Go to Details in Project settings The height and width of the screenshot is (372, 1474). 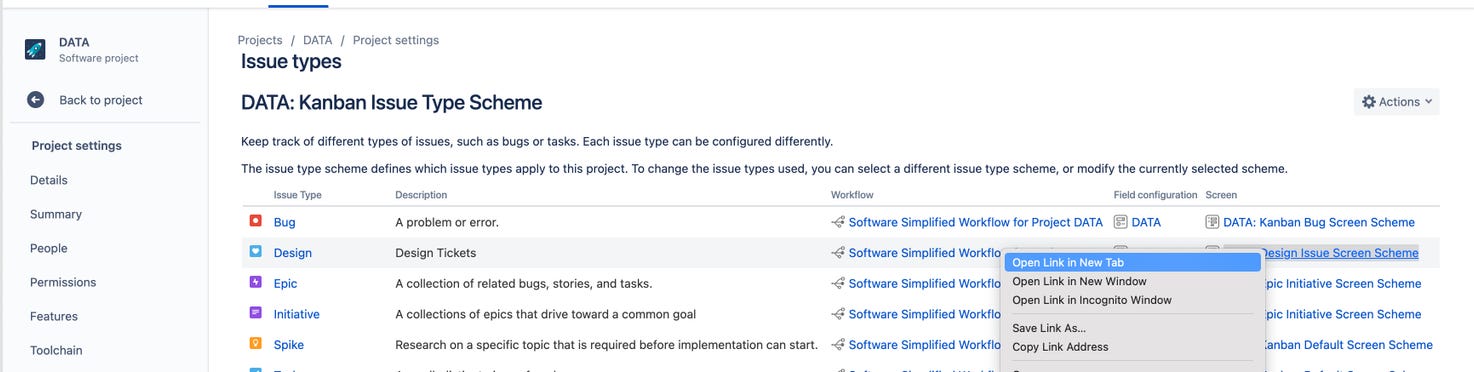pyautogui.click(x=49, y=180)
